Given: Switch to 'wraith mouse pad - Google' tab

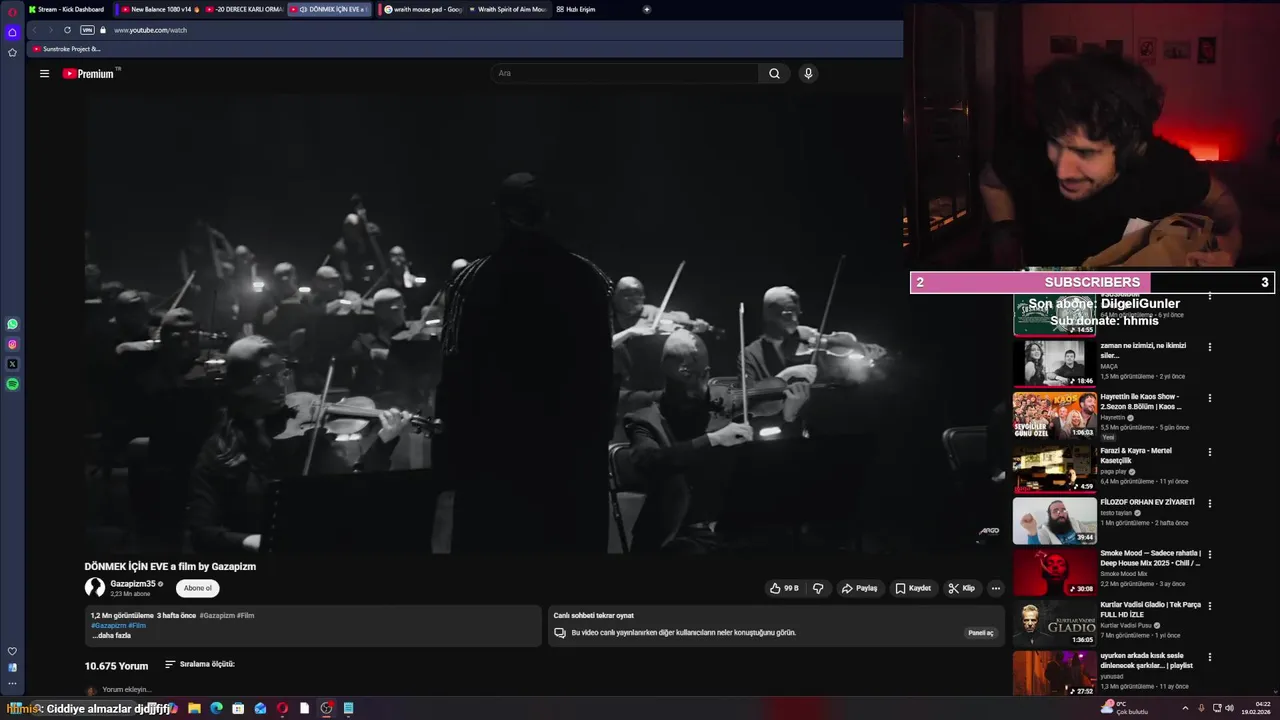Looking at the screenshot, I should (421, 9).
